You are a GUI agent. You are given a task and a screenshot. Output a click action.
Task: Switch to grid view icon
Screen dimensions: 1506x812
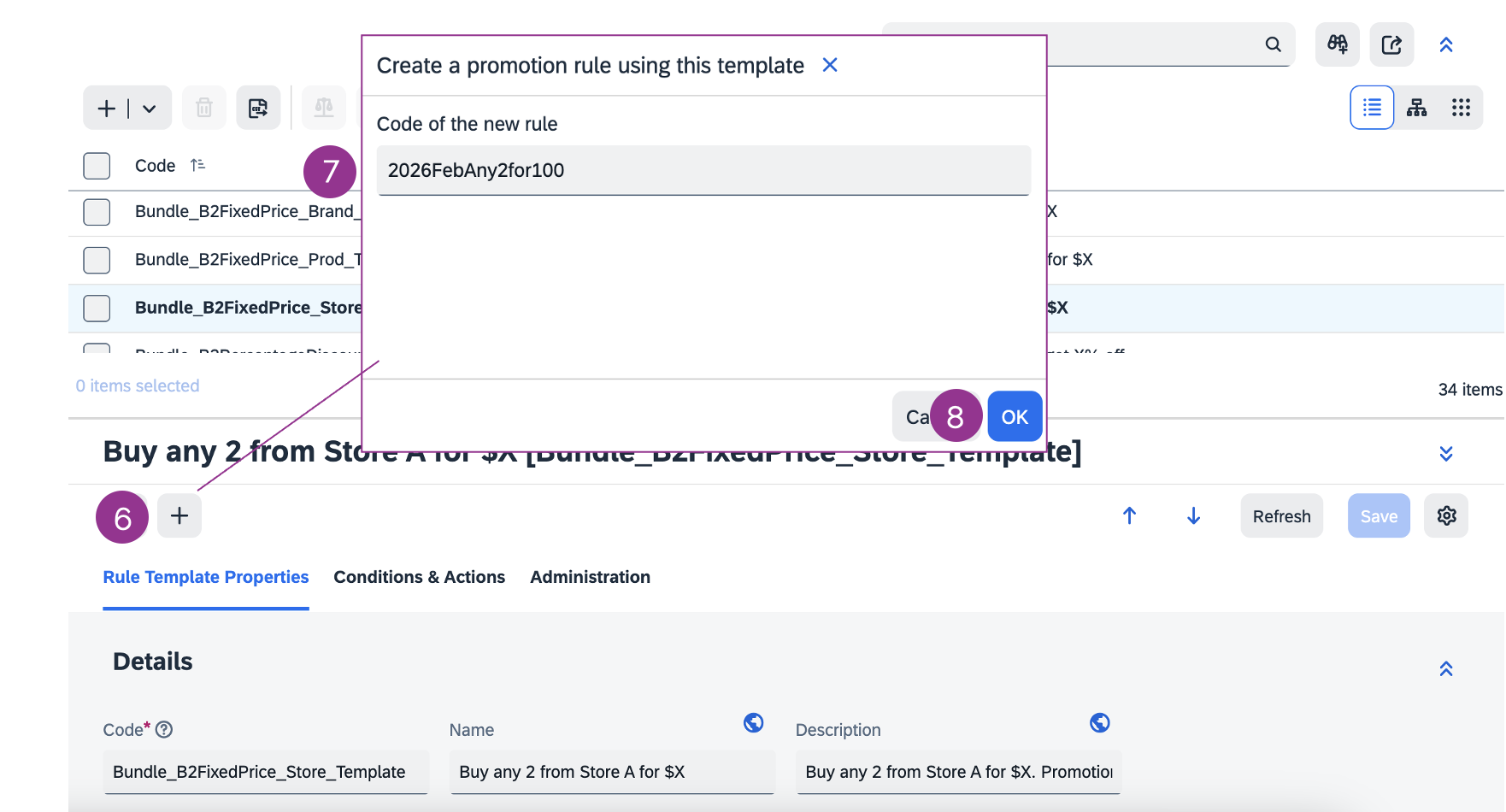tap(1461, 108)
